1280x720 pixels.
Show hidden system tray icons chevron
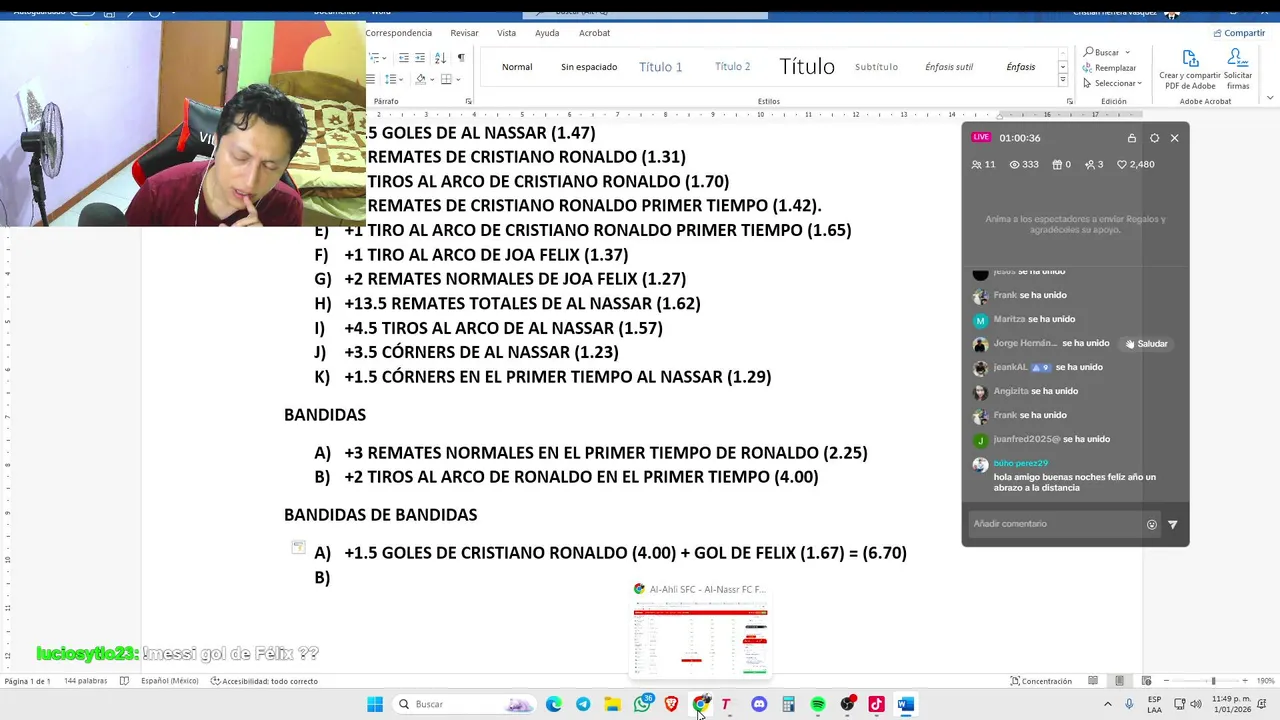click(1107, 704)
